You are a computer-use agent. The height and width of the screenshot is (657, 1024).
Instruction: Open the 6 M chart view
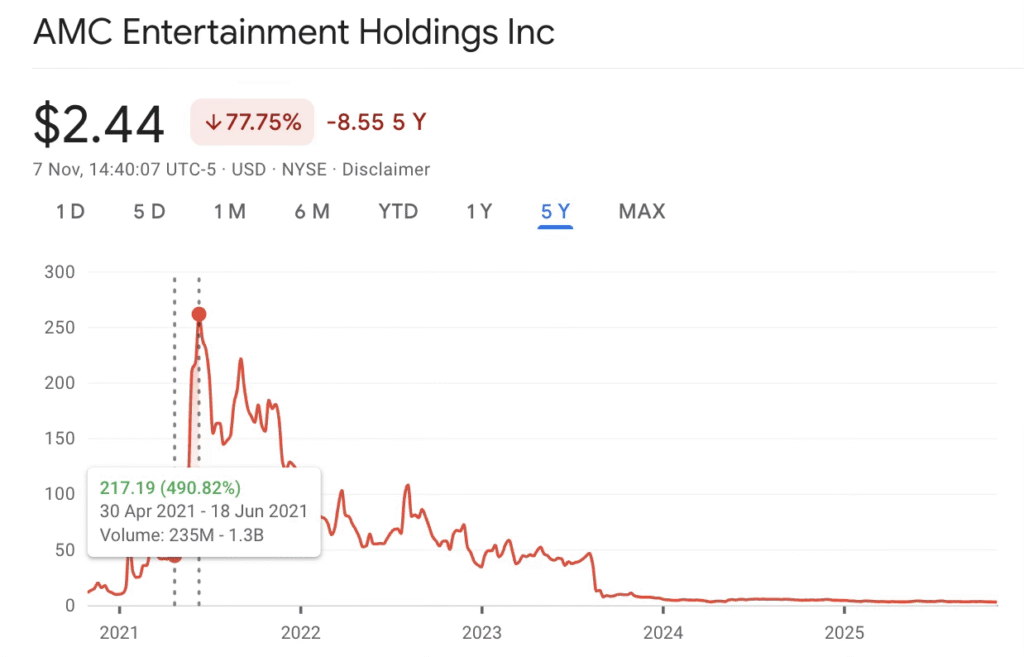pos(312,211)
